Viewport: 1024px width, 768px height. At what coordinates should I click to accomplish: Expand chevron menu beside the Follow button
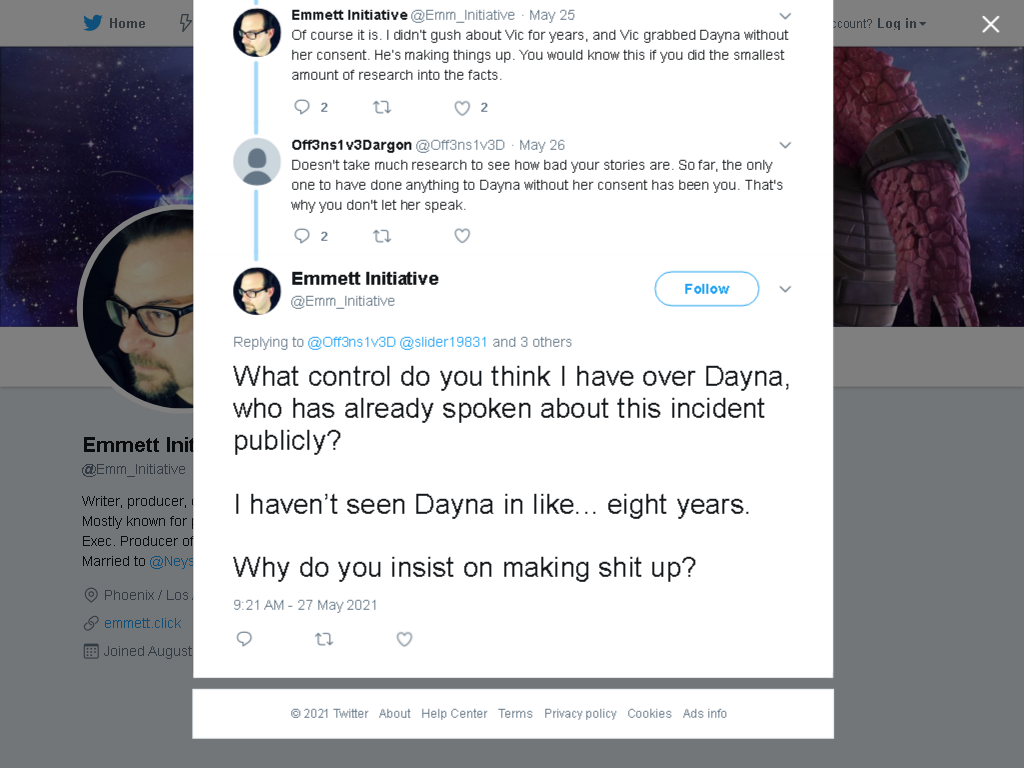(785, 289)
